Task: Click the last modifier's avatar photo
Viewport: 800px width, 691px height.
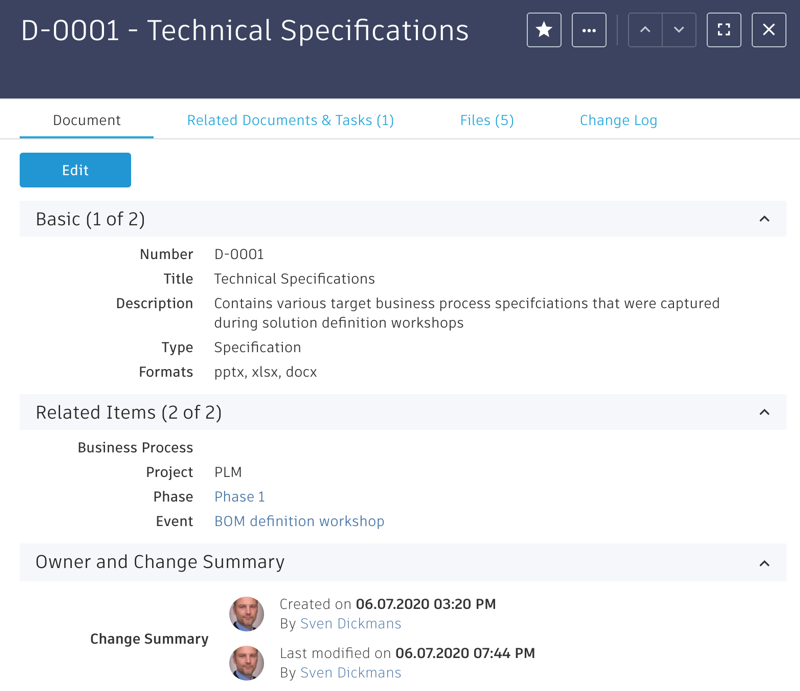Action: coord(247,663)
